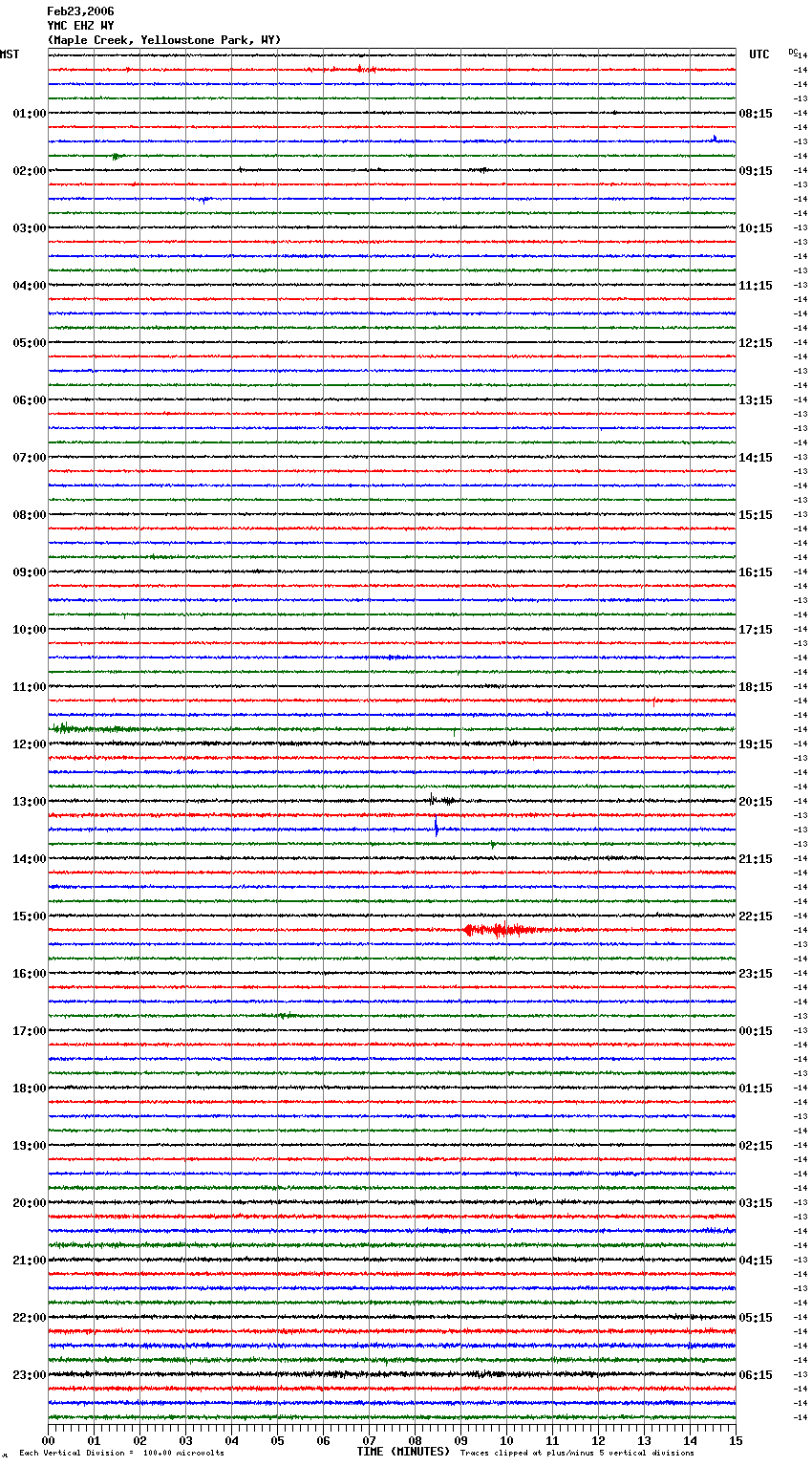
Task: Click the Each Vertical Division 100.00 microvolts note
Action: coord(121,1453)
